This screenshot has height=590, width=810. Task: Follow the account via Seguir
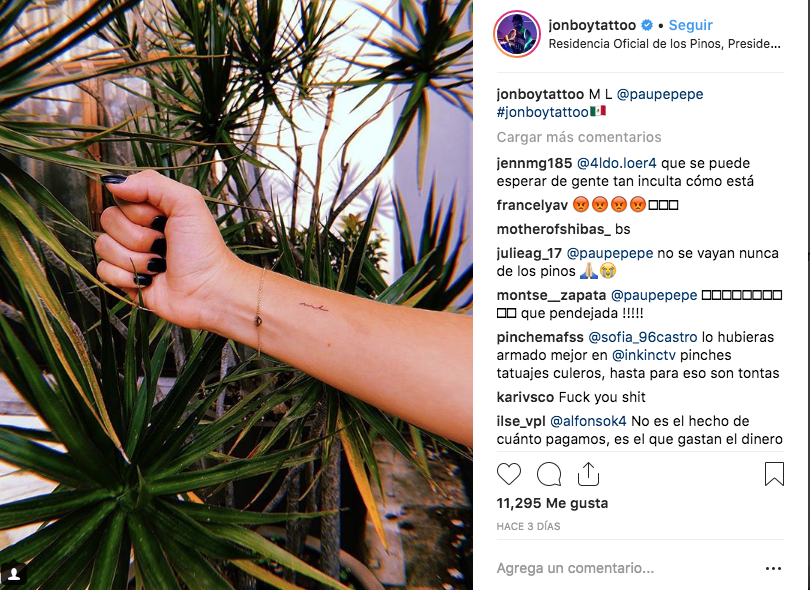click(x=690, y=25)
